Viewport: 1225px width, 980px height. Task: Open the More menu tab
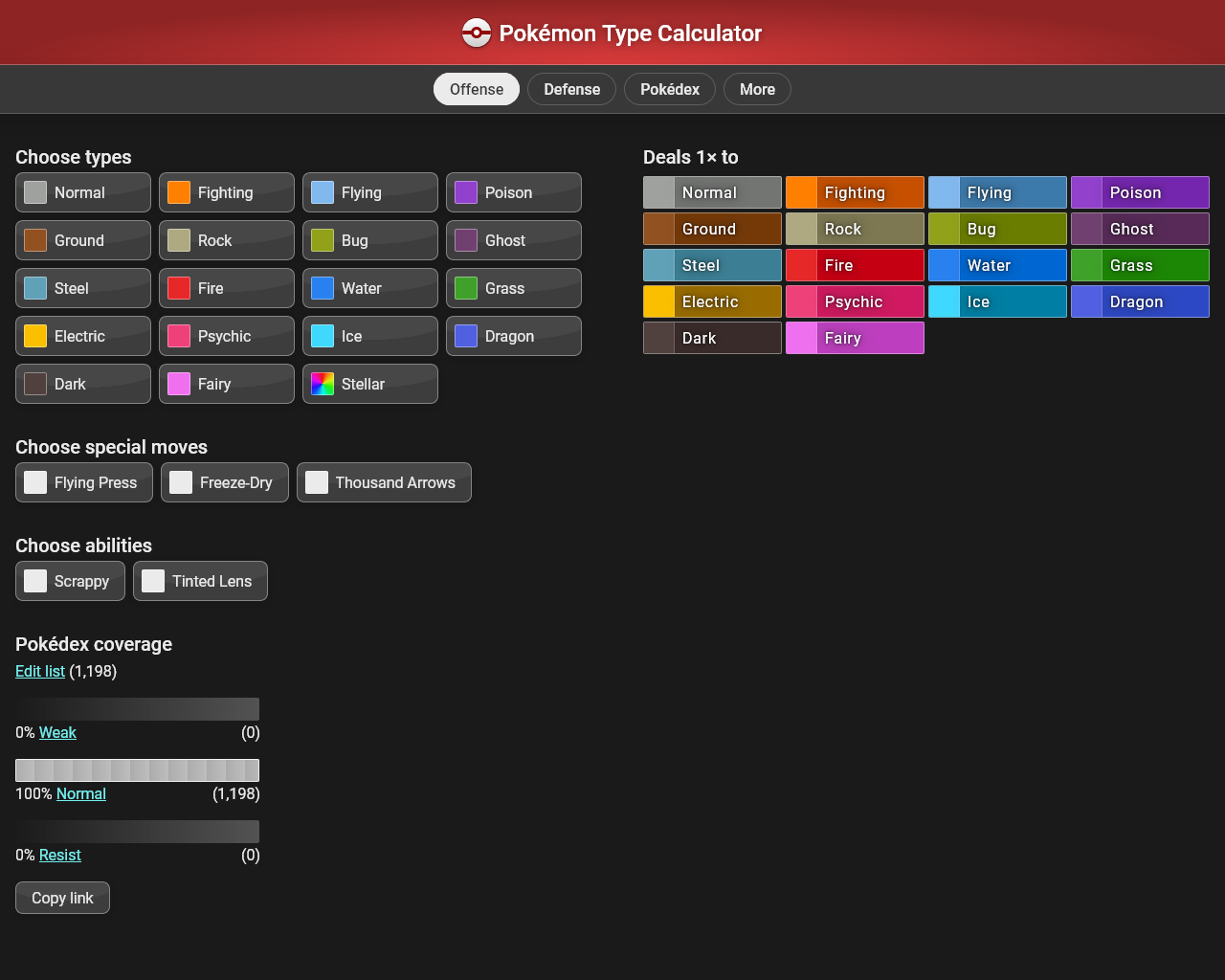coord(757,89)
